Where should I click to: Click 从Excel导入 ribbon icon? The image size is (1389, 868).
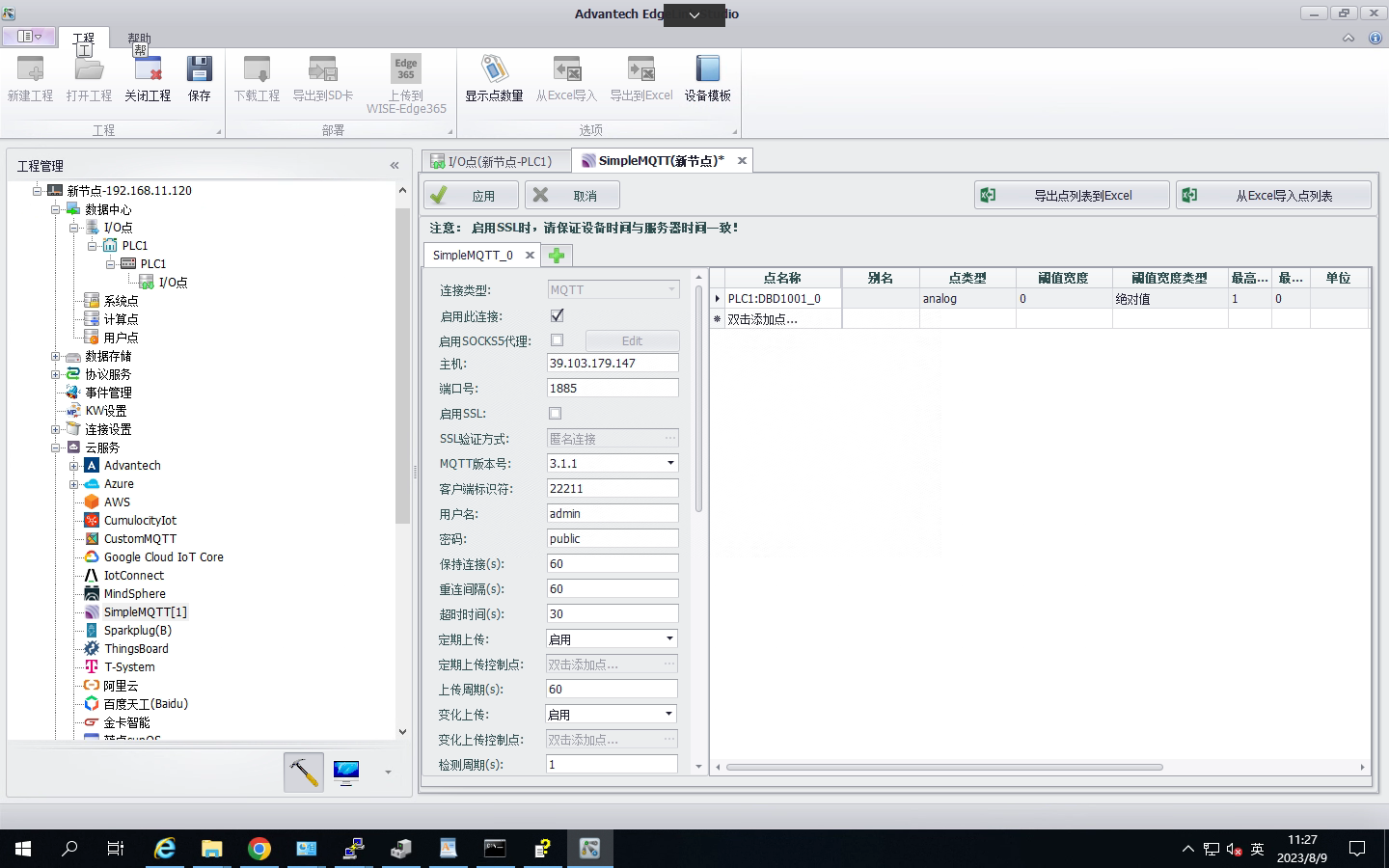click(x=566, y=79)
